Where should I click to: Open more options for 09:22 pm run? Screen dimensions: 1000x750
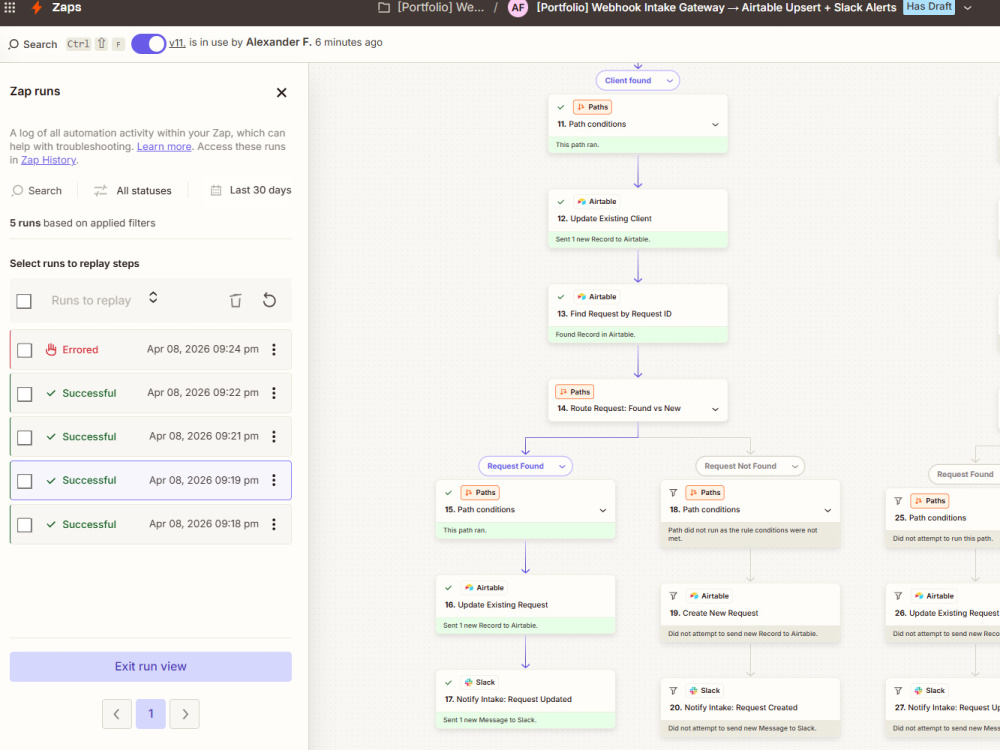(274, 393)
